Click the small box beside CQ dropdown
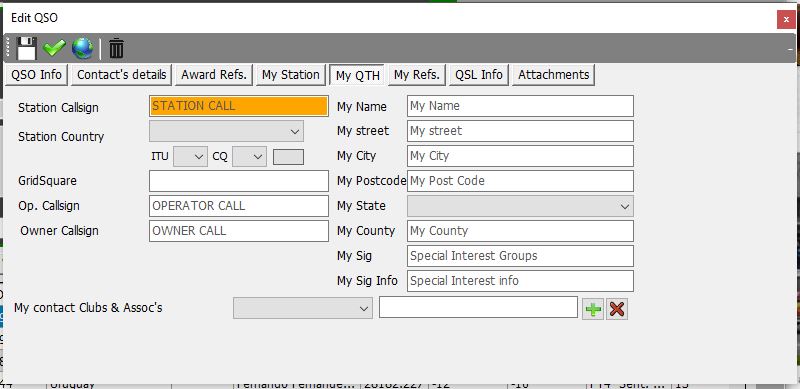800x389 pixels. 288,157
